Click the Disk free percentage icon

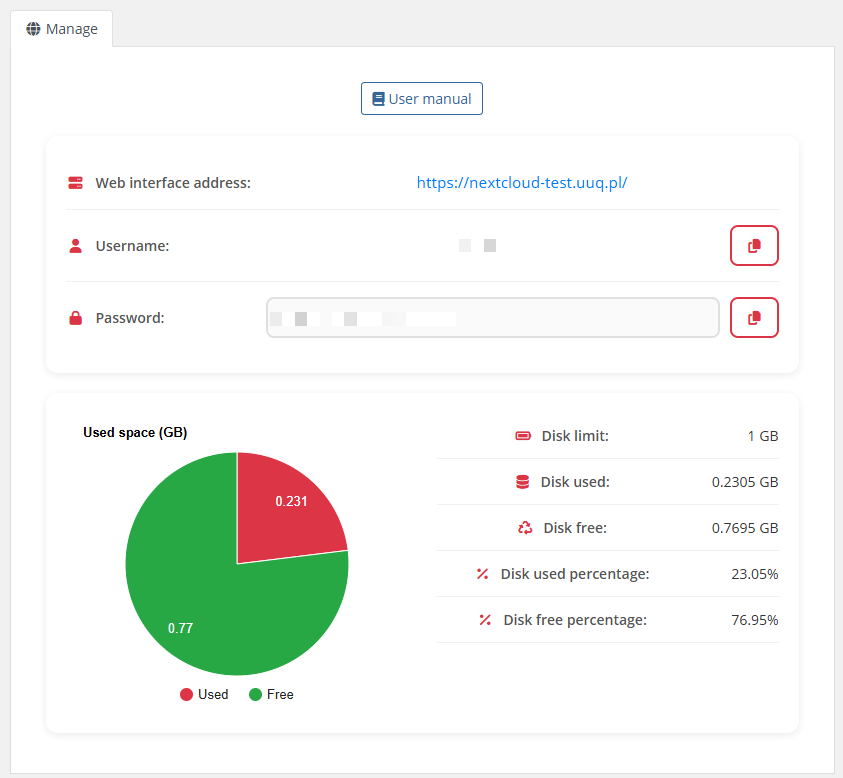coord(485,620)
